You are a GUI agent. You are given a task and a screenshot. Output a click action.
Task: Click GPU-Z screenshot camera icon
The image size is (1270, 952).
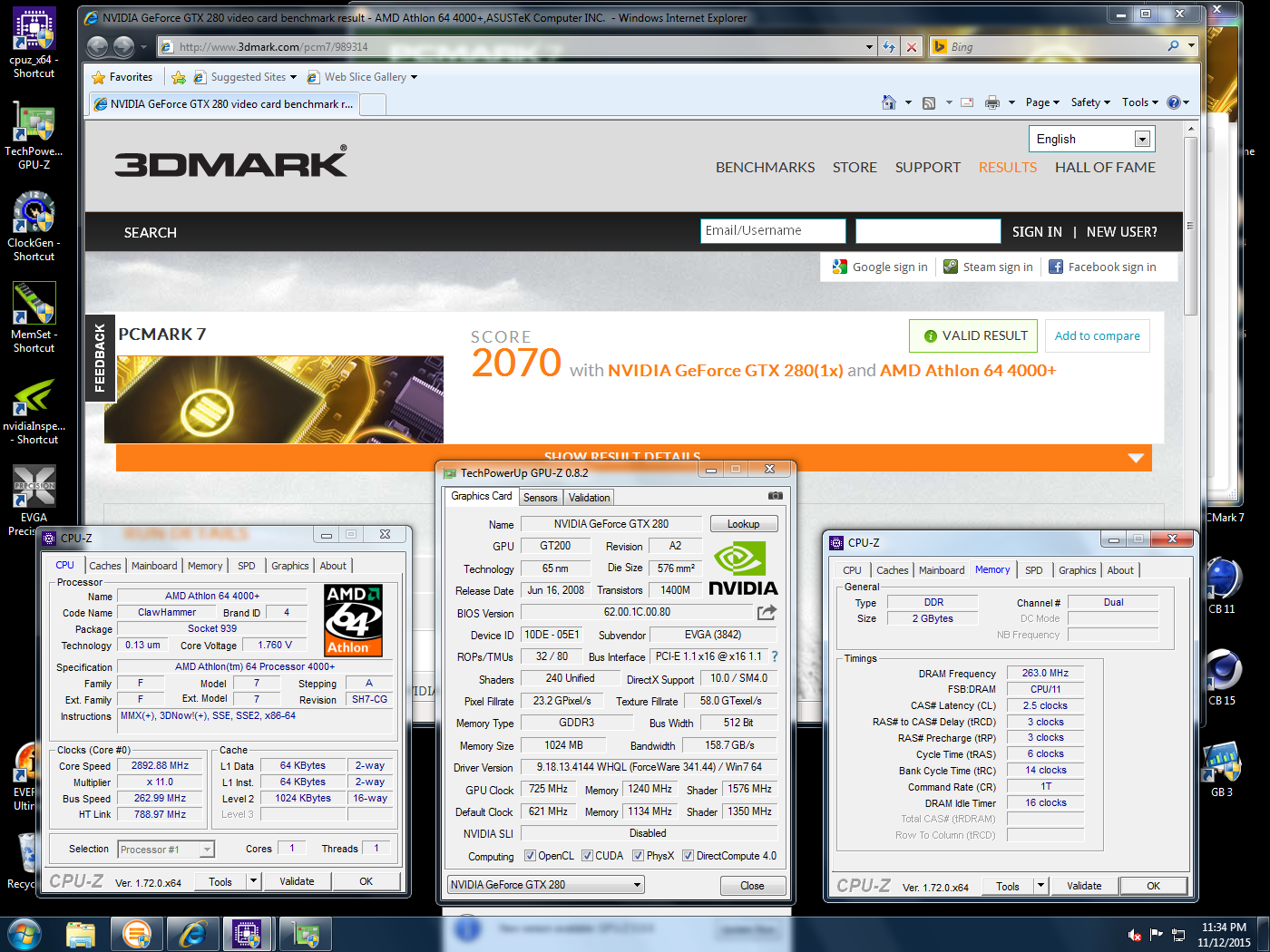[x=776, y=496]
